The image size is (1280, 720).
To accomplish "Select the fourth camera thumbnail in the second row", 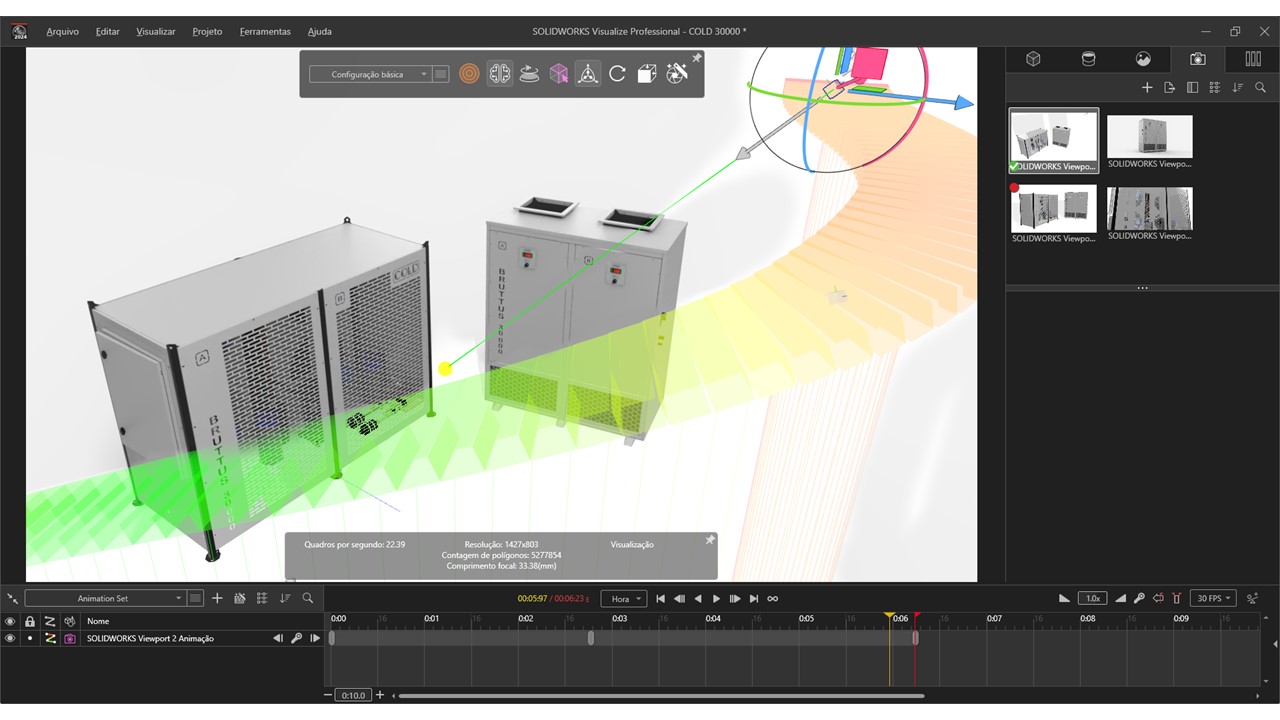I will point(1150,213).
